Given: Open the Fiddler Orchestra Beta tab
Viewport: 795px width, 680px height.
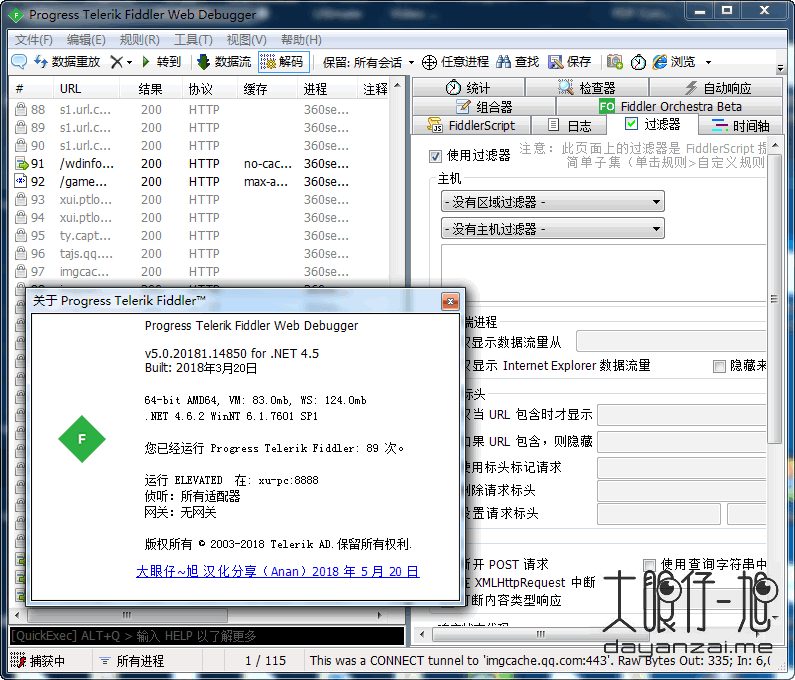Looking at the screenshot, I should (670, 106).
